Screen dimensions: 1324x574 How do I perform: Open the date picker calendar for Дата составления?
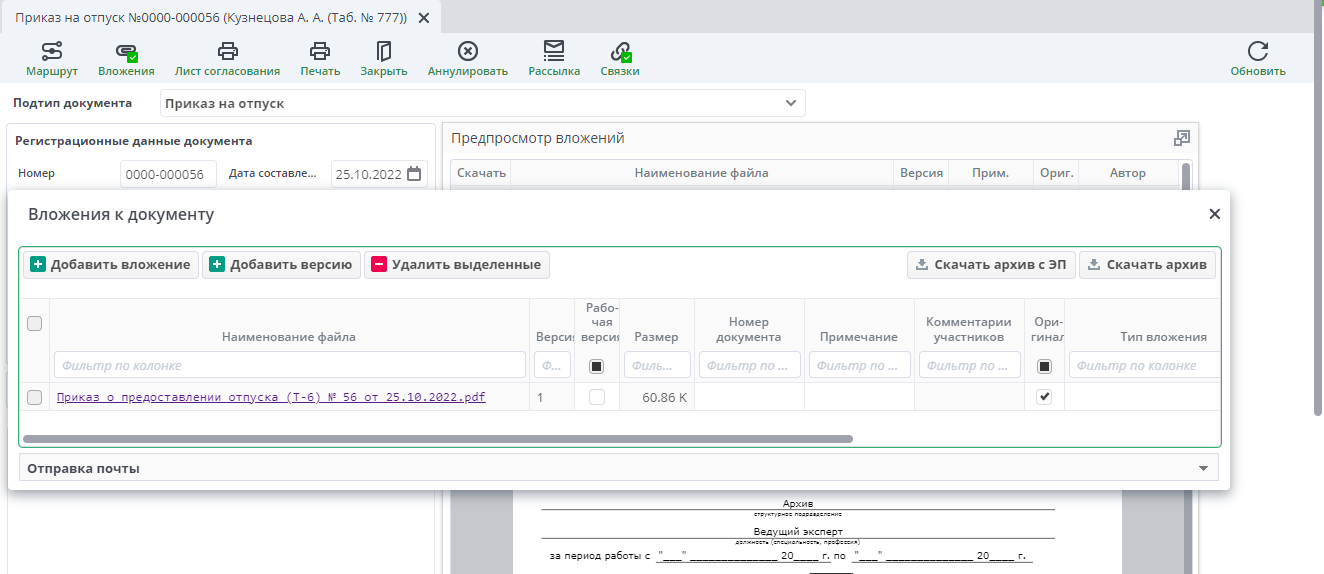[x=414, y=174]
